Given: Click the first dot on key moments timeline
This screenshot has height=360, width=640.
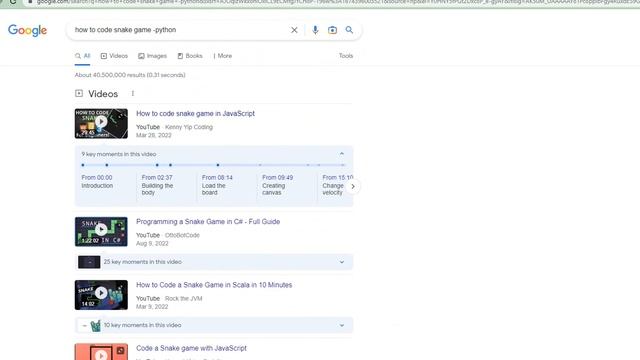Looking at the screenshot, I should tap(83, 165).
